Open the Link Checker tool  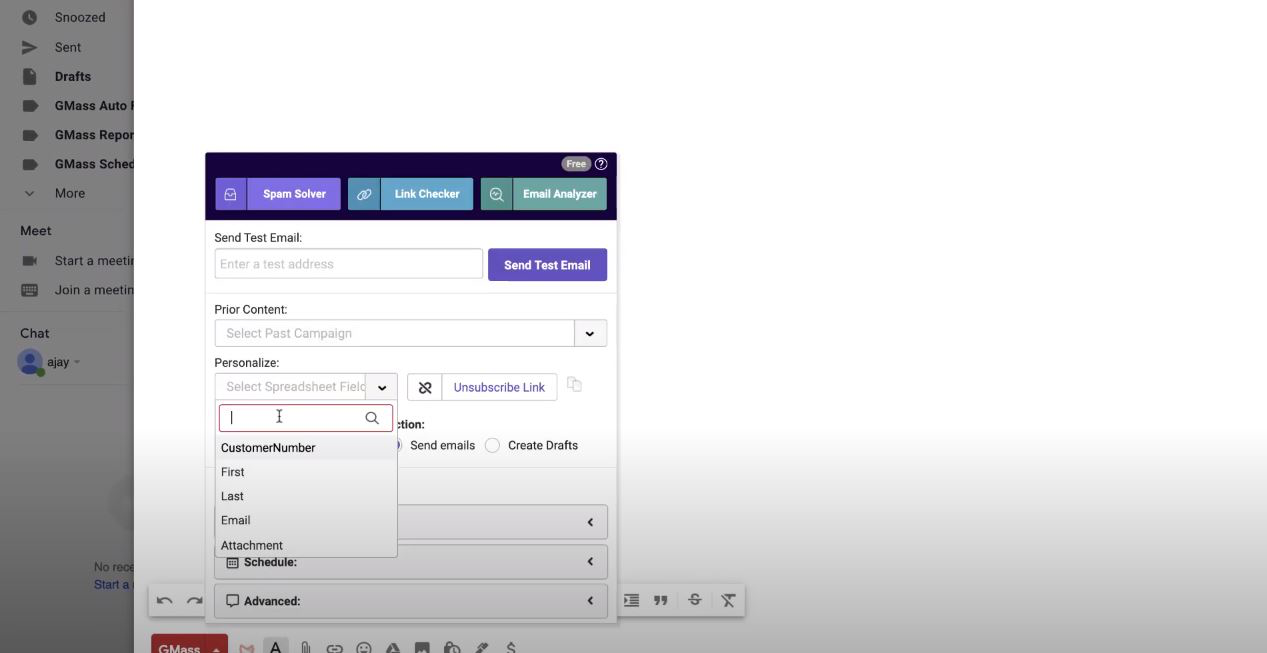pos(410,194)
